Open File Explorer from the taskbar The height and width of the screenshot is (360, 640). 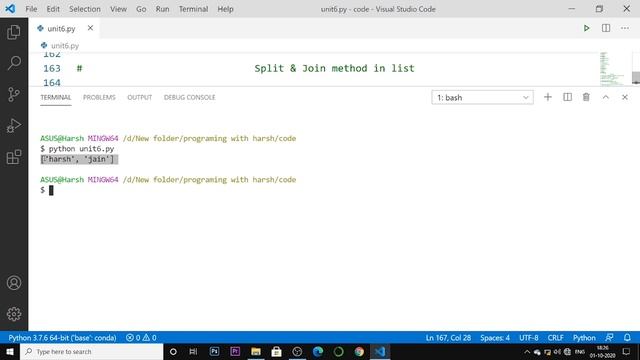[x=256, y=351]
